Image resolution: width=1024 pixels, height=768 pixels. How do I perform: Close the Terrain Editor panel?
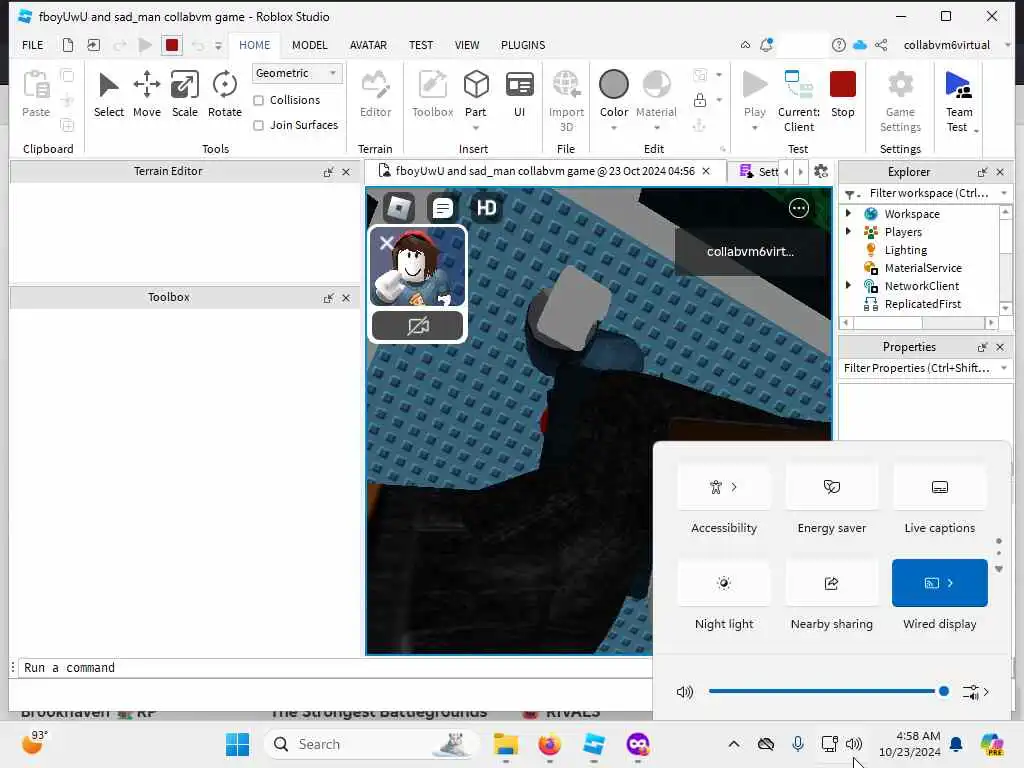pos(346,172)
